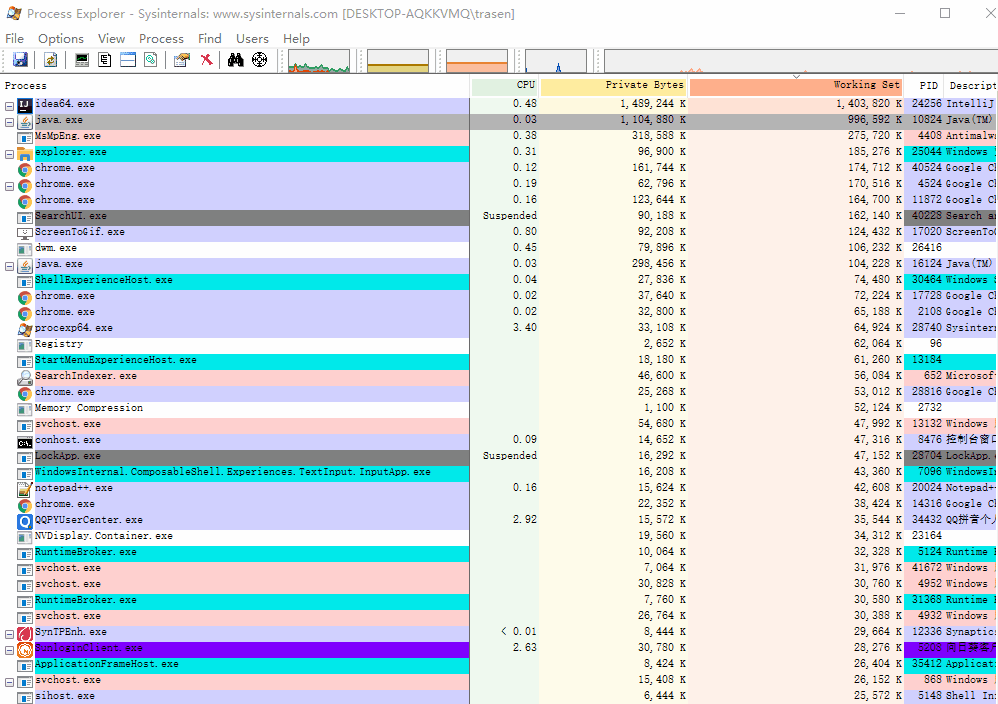This screenshot has width=998, height=704.
Task: Click the crosshair Find Window's Process icon
Action: pyautogui.click(x=260, y=60)
